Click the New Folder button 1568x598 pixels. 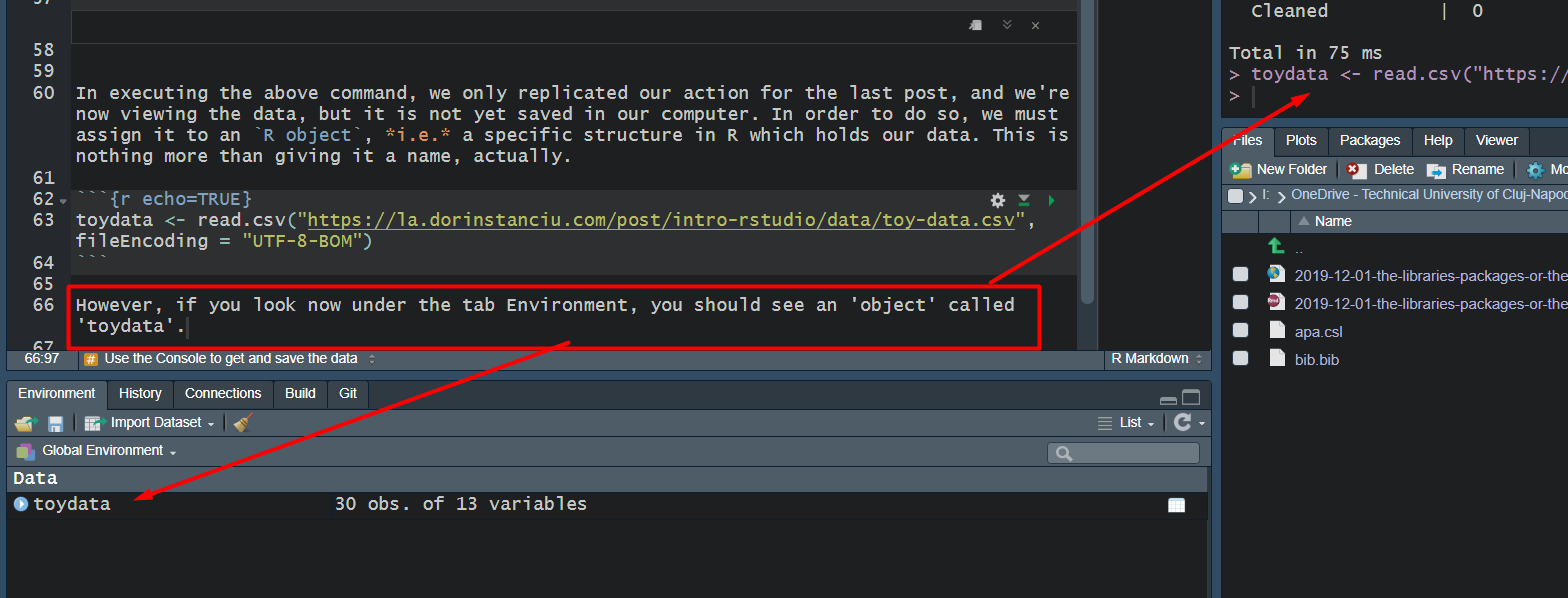click(1280, 170)
